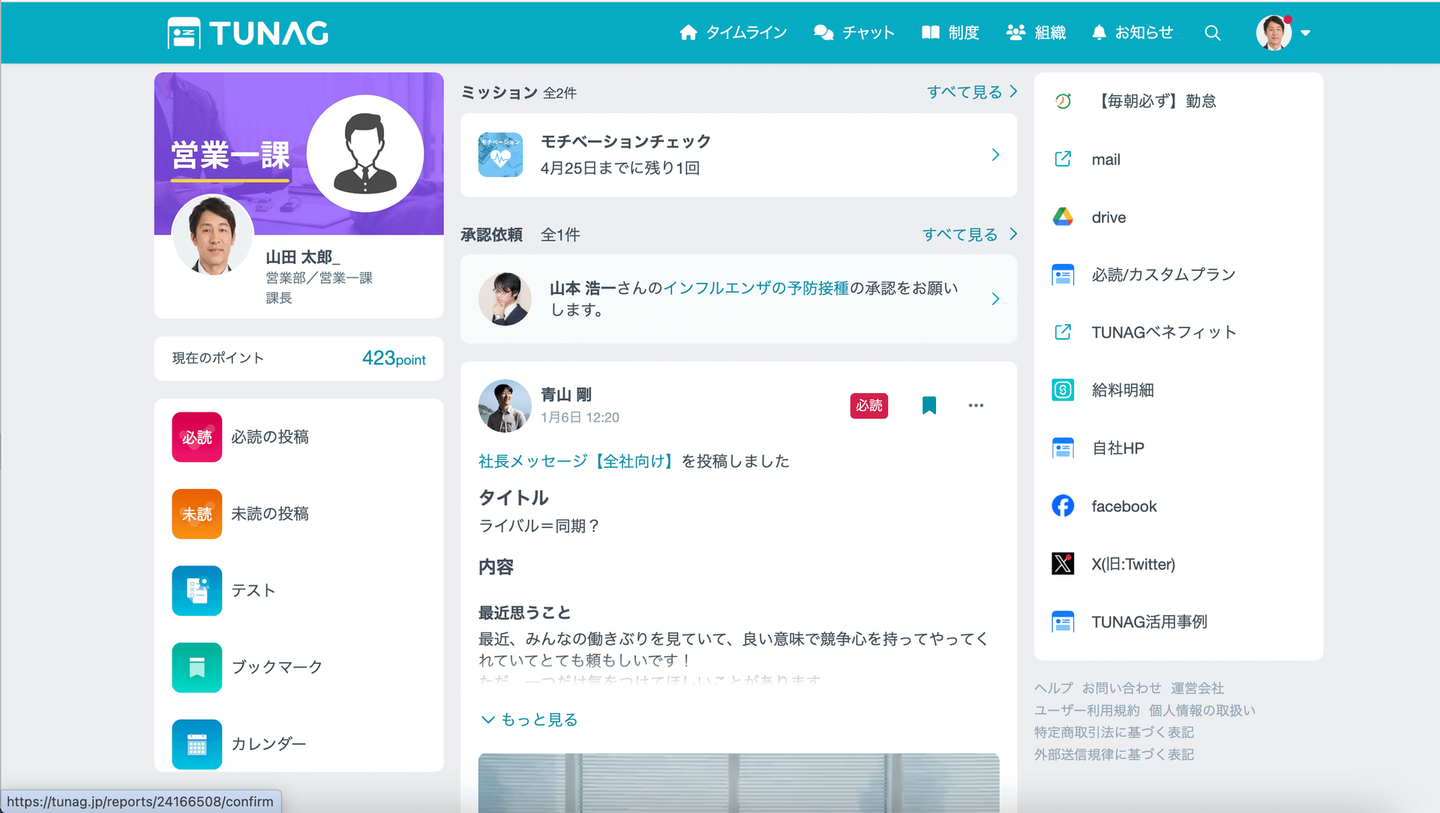Click the TUNAGベネフィット external link icon
The image size is (1440, 813).
click(1063, 332)
